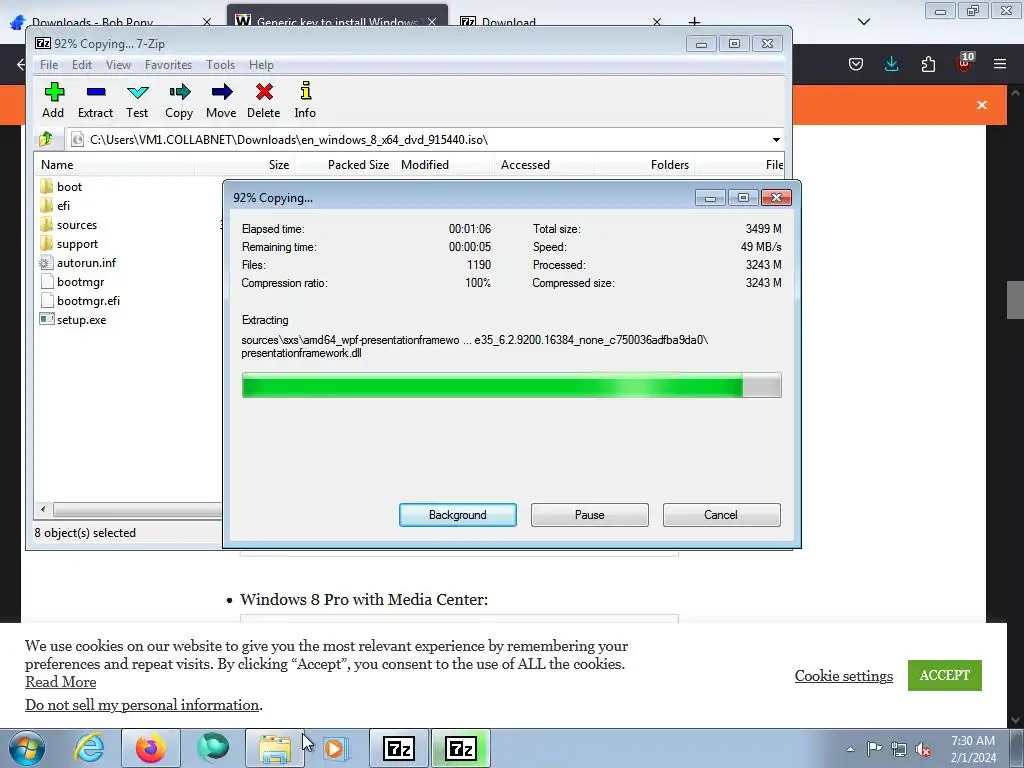Open a new Firefox tab
The width and height of the screenshot is (1024, 768).
tap(694, 21)
